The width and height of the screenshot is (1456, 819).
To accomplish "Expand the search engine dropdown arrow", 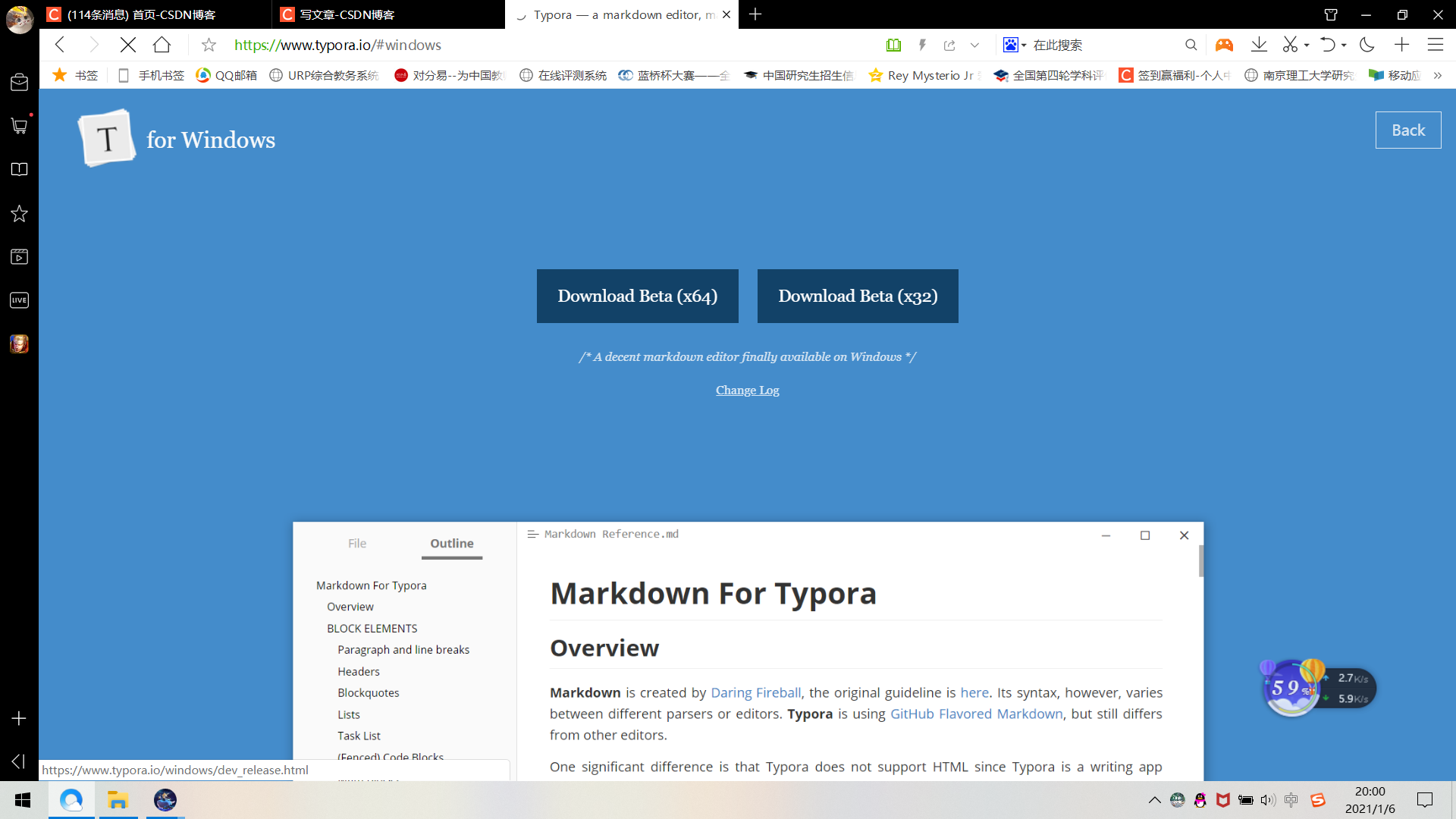I will pyautogui.click(x=1024, y=45).
